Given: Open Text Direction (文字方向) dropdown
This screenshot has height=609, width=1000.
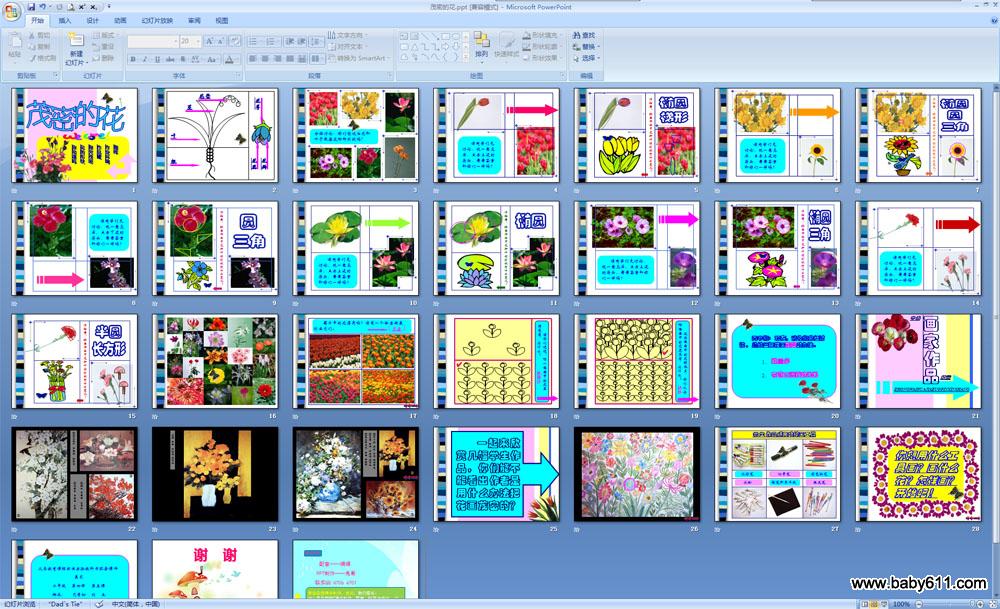Looking at the screenshot, I should pyautogui.click(x=347, y=35).
